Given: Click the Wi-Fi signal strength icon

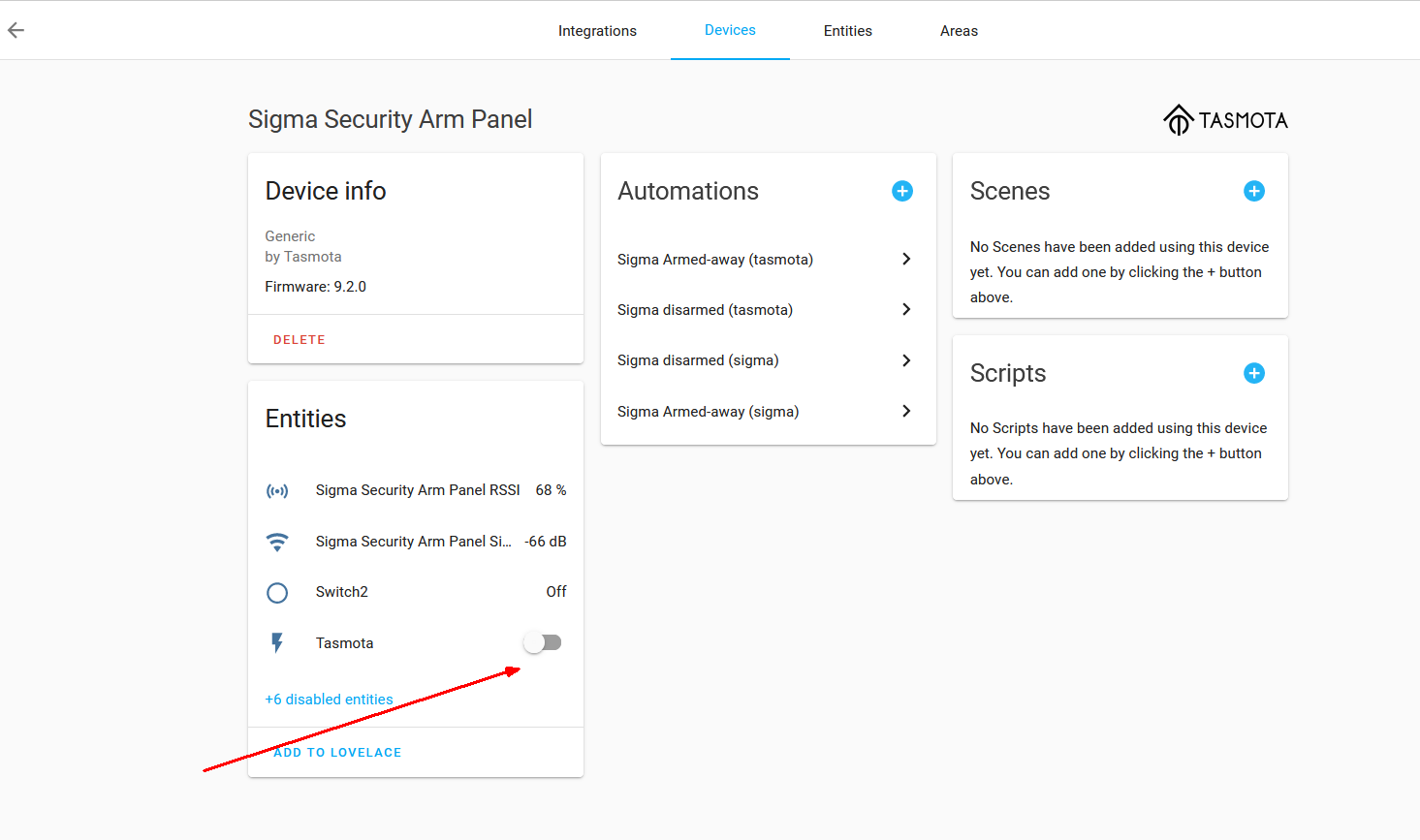Looking at the screenshot, I should pyautogui.click(x=277, y=542).
